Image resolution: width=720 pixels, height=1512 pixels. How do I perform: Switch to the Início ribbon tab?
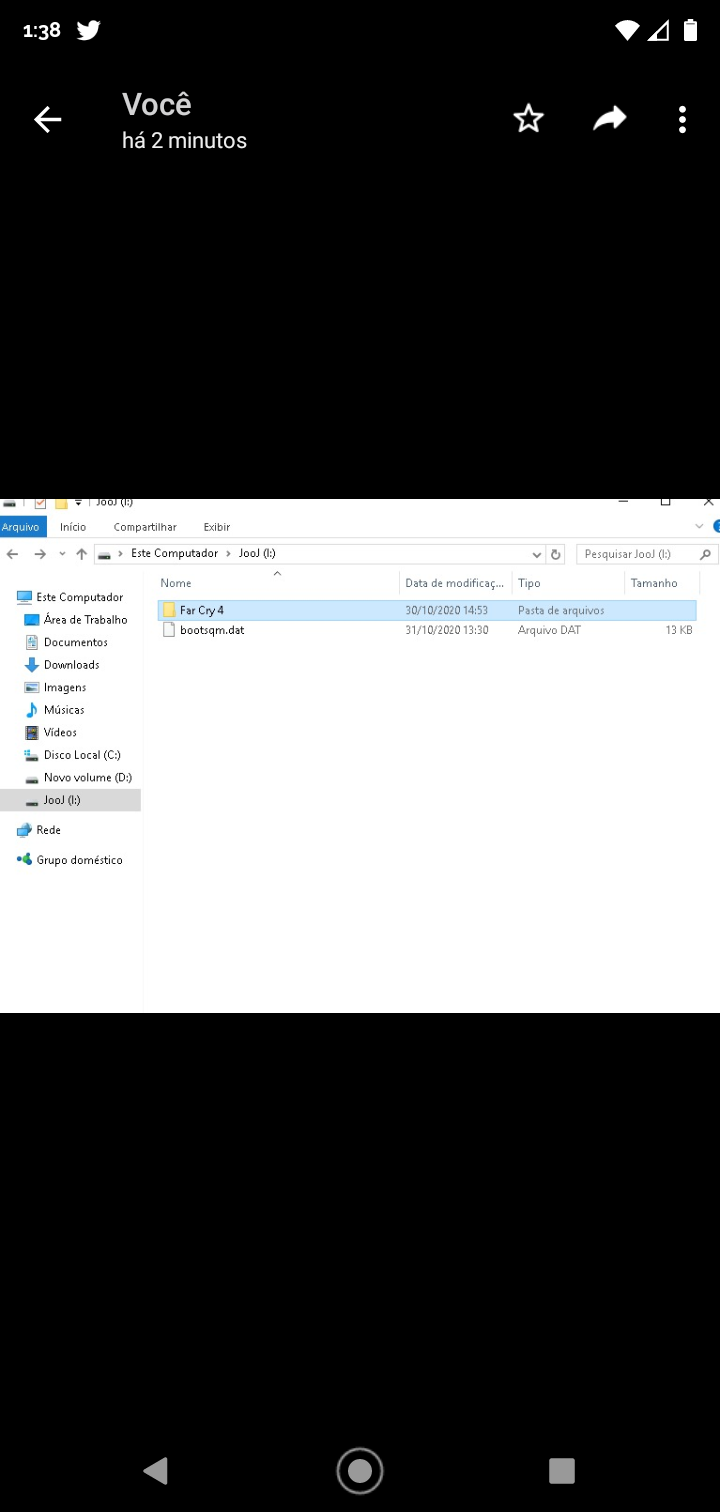(x=73, y=527)
